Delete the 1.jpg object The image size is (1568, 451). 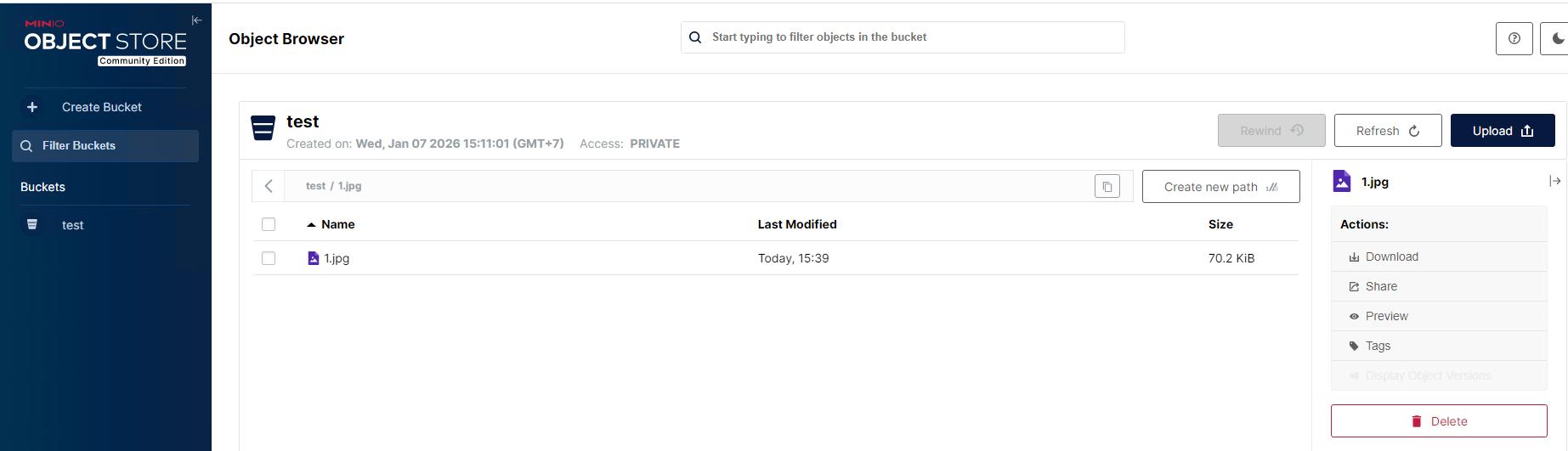coord(1438,421)
